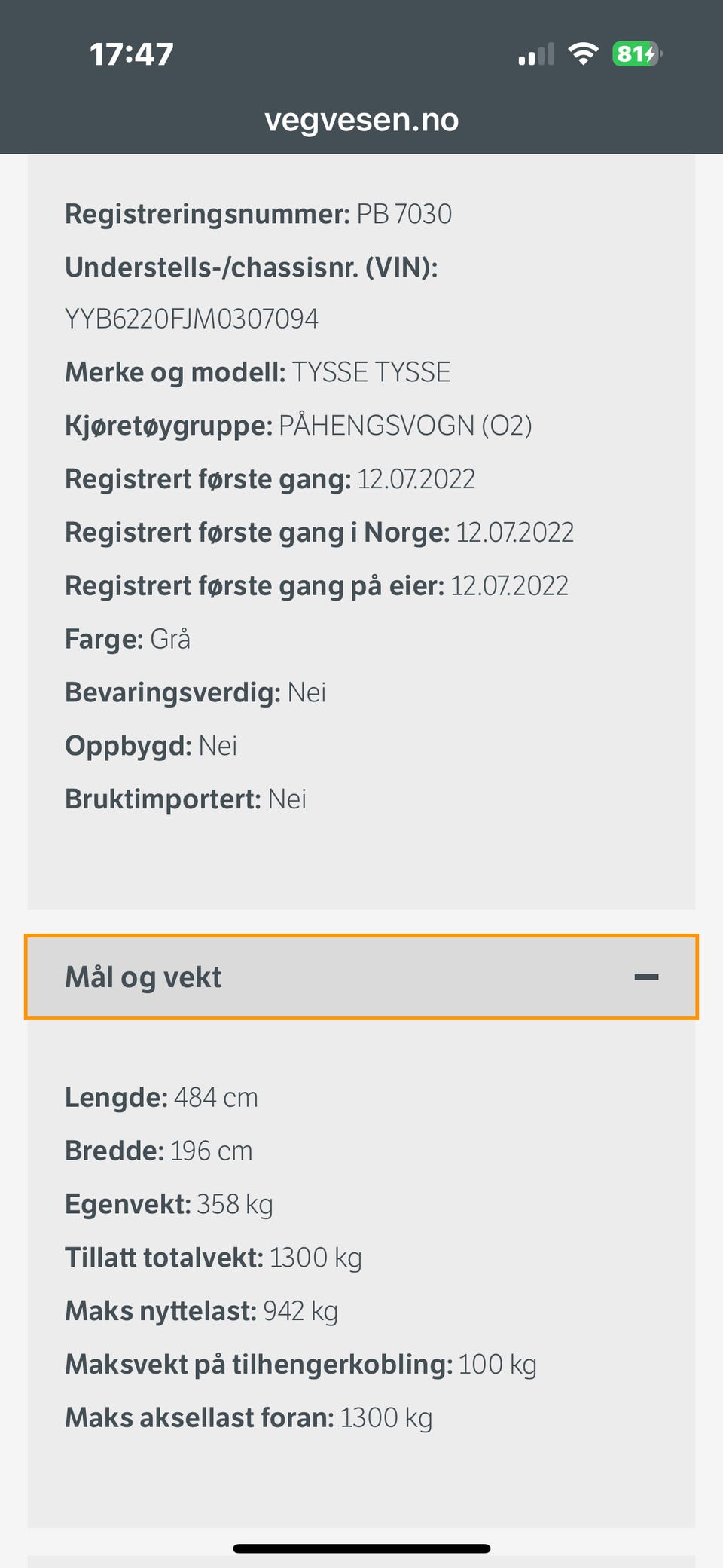Tap the Bruktimportert Nei entry

tap(185, 799)
